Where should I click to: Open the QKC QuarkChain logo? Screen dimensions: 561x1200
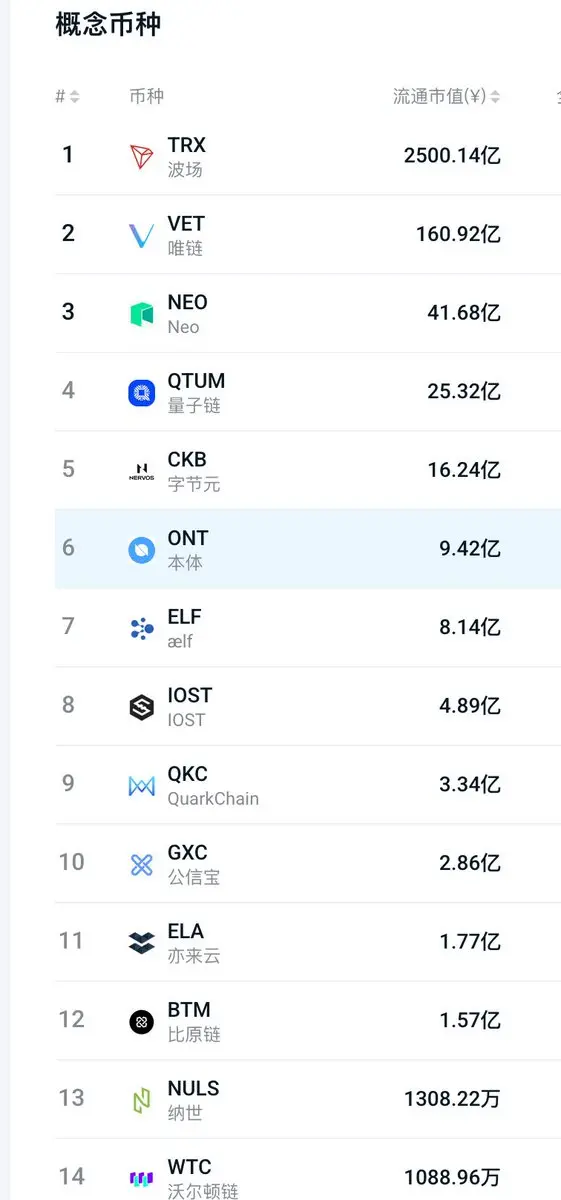tap(142, 786)
